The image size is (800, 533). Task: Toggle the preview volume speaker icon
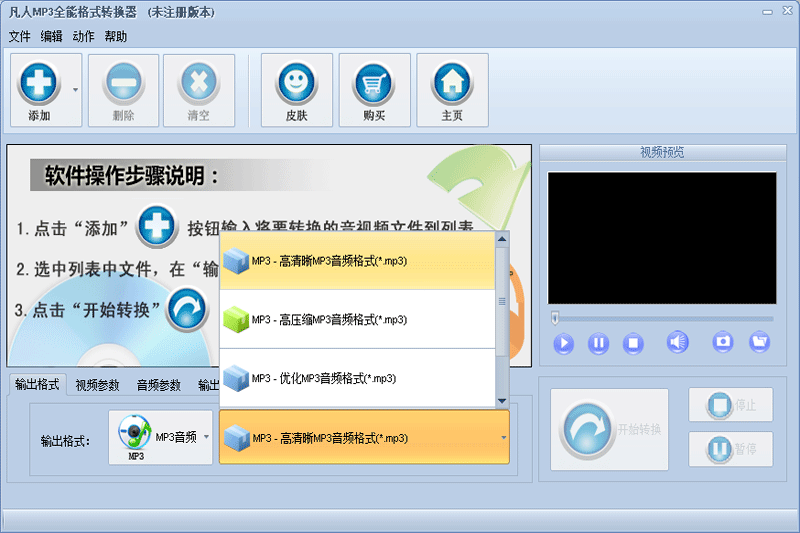coord(678,342)
